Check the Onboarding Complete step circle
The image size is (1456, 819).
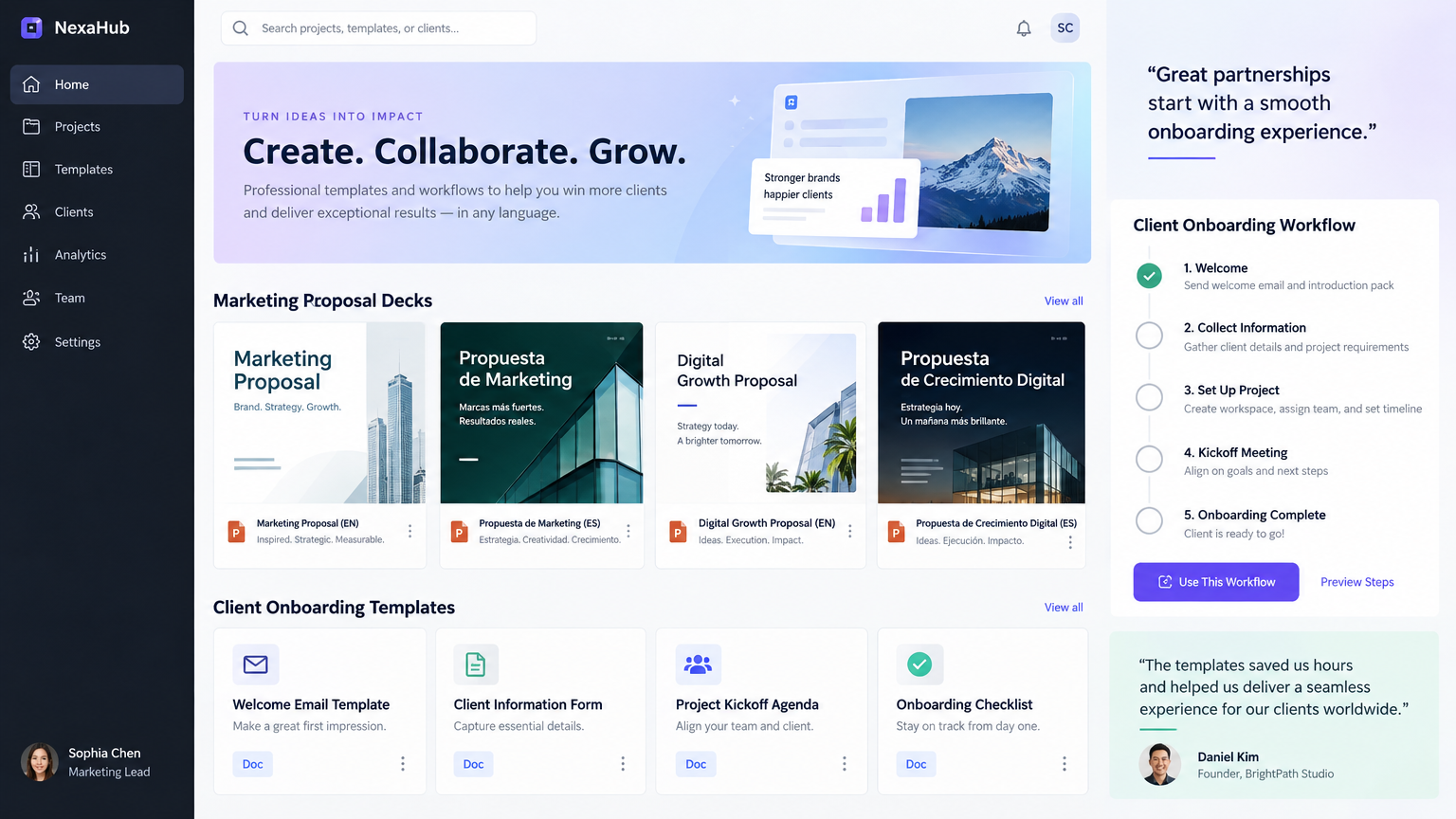(x=1149, y=520)
